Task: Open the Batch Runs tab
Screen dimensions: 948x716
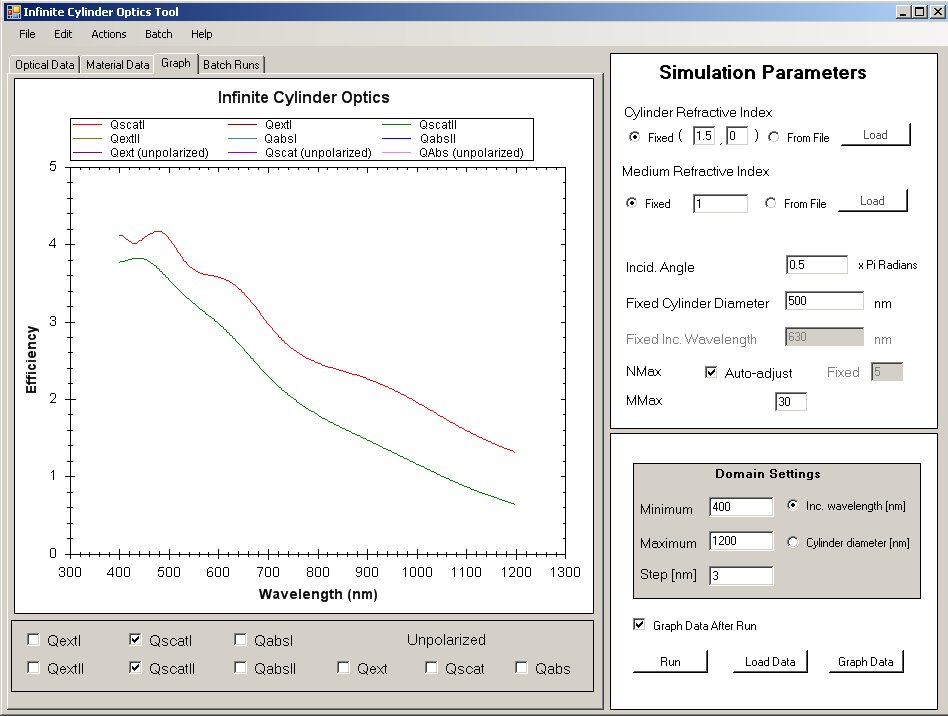Action: point(231,65)
